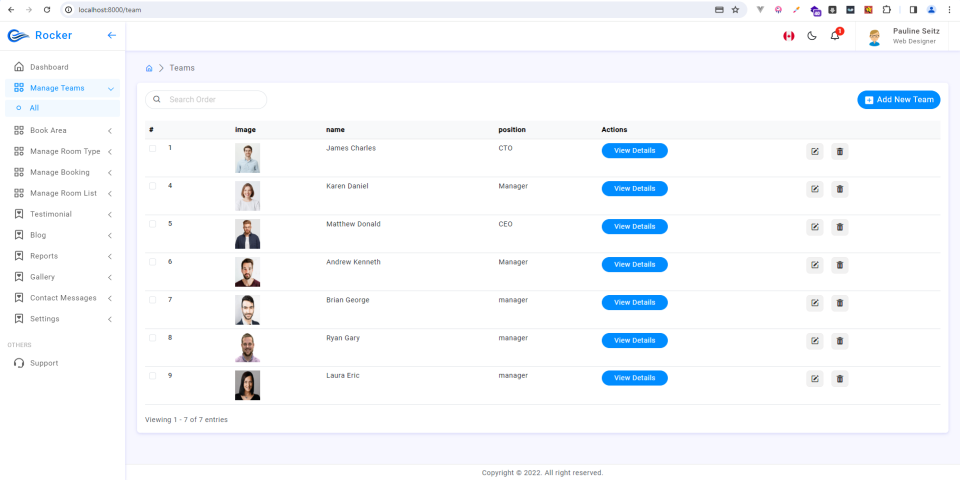Click the trash icon for Laura Eric

coord(839,378)
